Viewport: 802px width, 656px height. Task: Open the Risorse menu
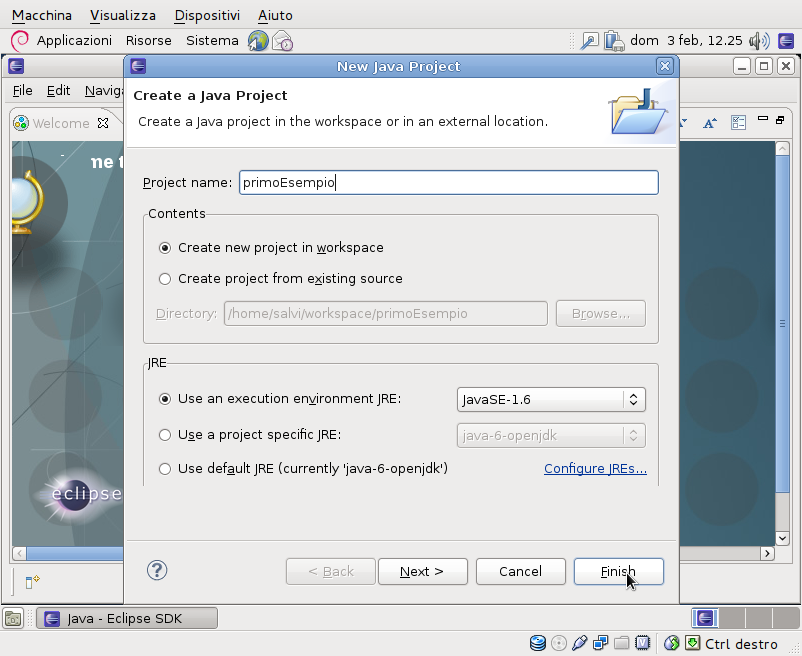(x=149, y=41)
